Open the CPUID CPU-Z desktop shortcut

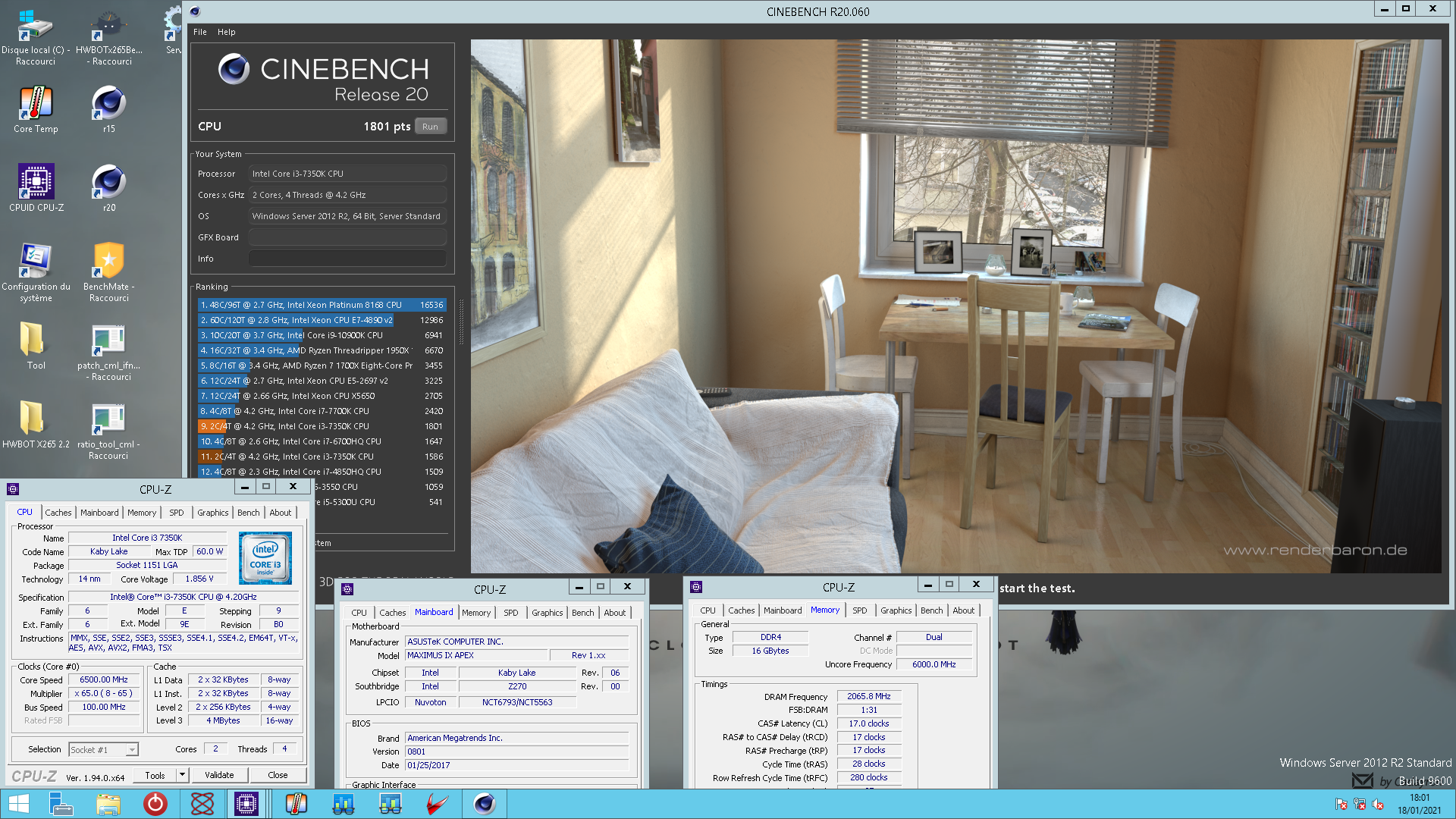[x=36, y=188]
